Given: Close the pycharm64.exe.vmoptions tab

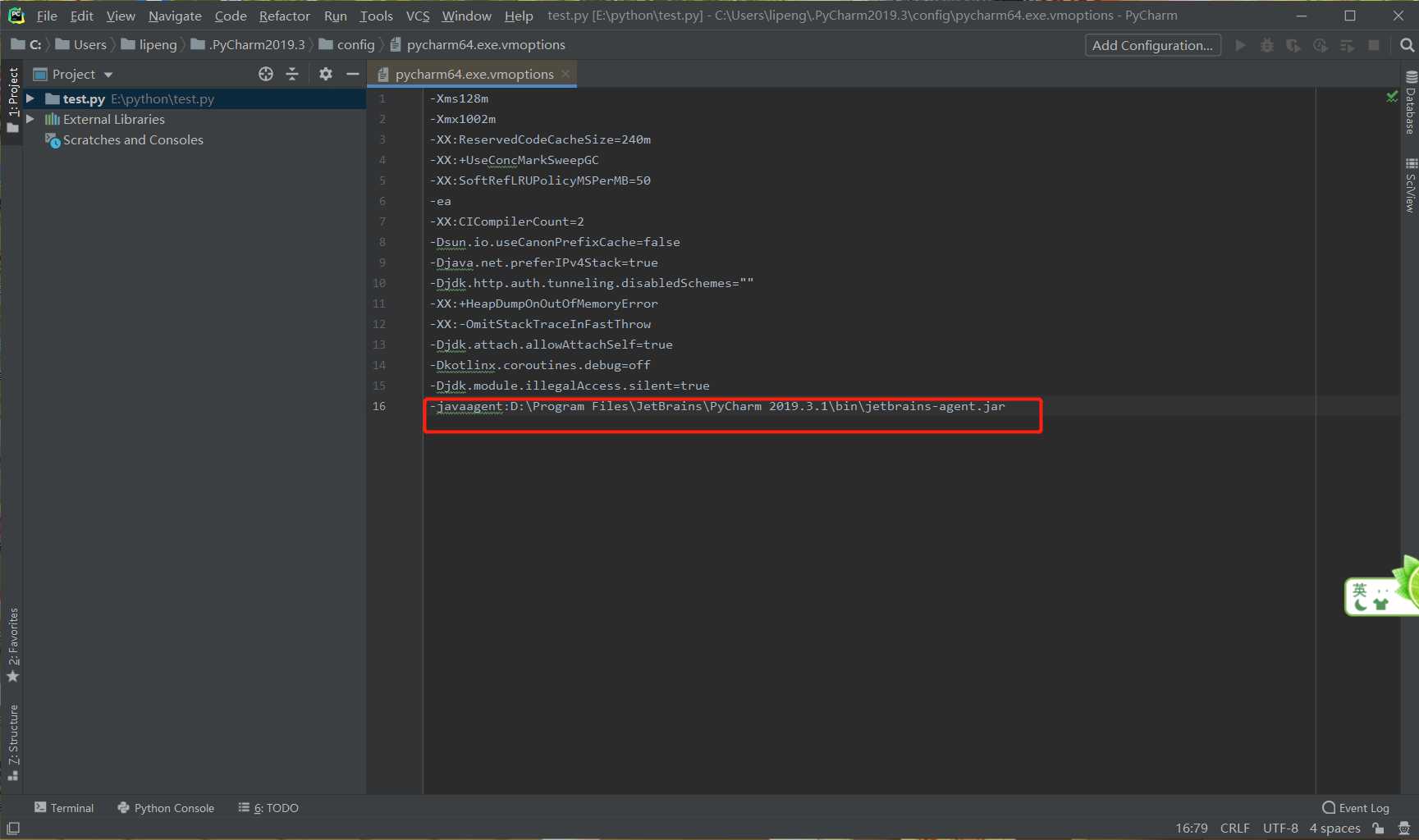Looking at the screenshot, I should tap(565, 74).
